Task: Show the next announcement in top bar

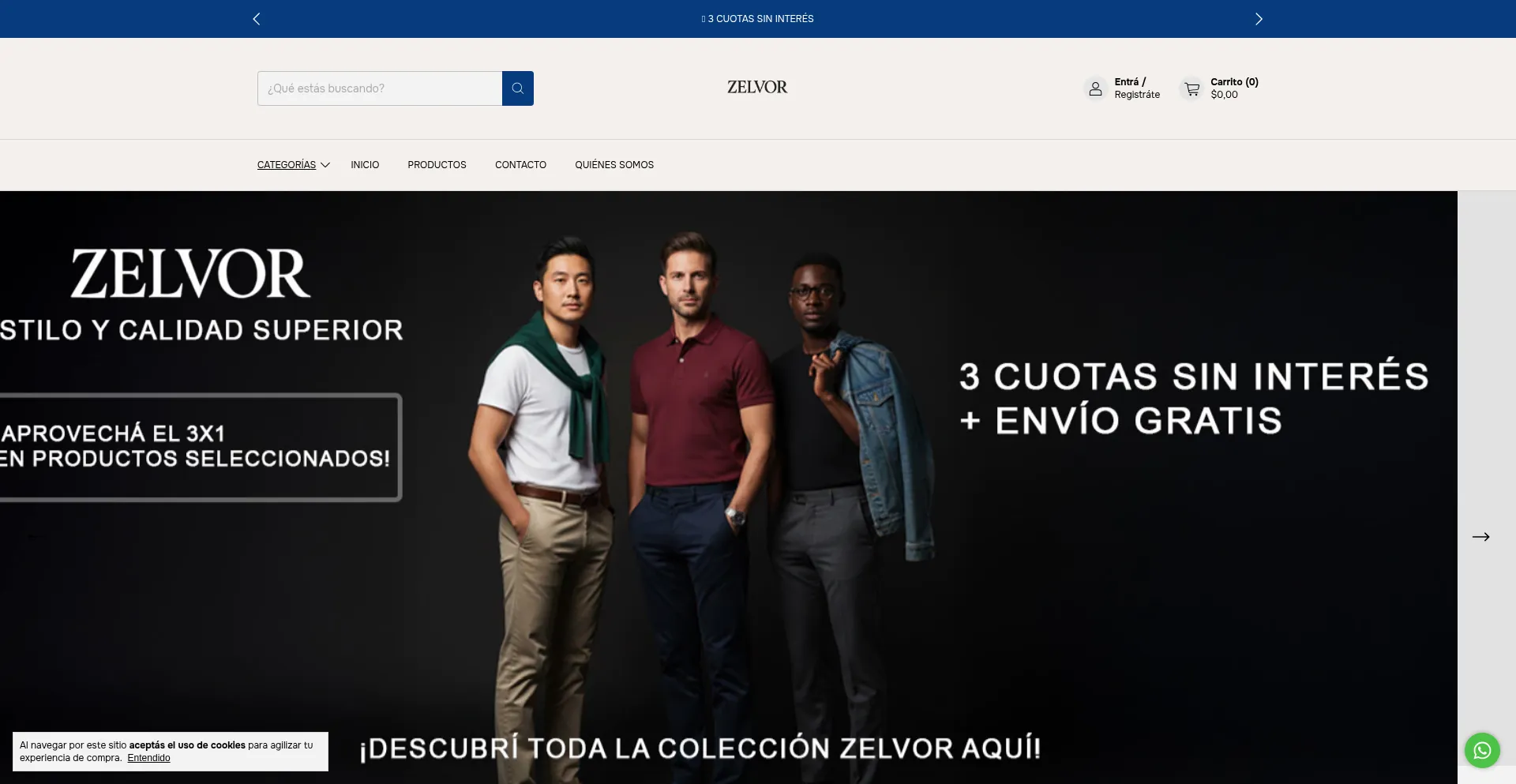Action: tap(1259, 19)
